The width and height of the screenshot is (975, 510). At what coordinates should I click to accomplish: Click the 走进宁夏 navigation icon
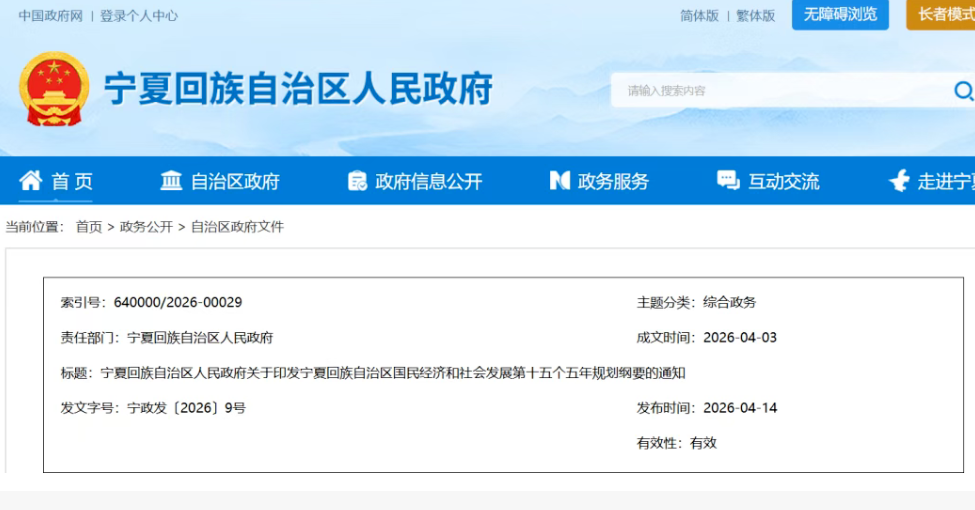pos(899,181)
